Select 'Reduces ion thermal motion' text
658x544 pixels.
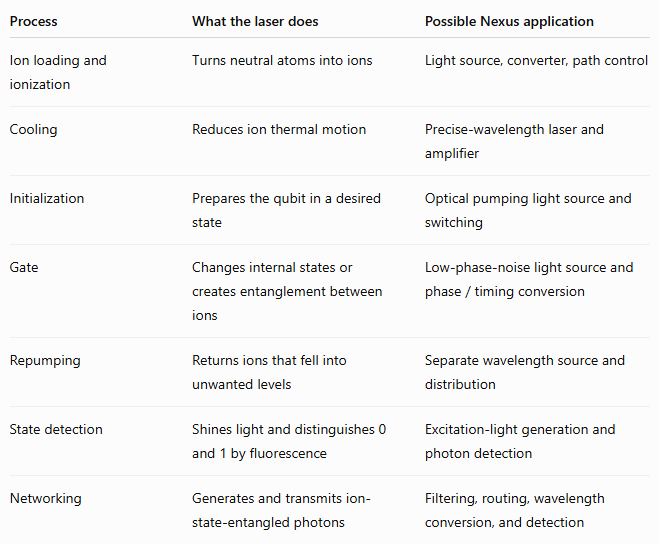pyautogui.click(x=279, y=129)
